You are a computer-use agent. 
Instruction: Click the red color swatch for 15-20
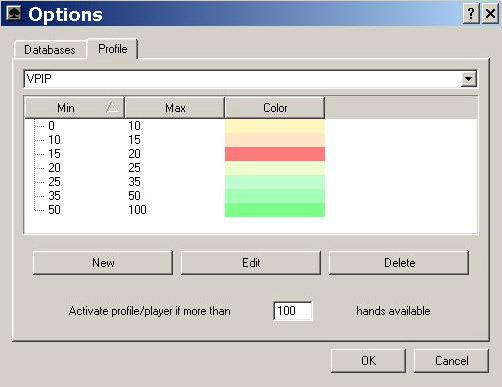pos(275,154)
